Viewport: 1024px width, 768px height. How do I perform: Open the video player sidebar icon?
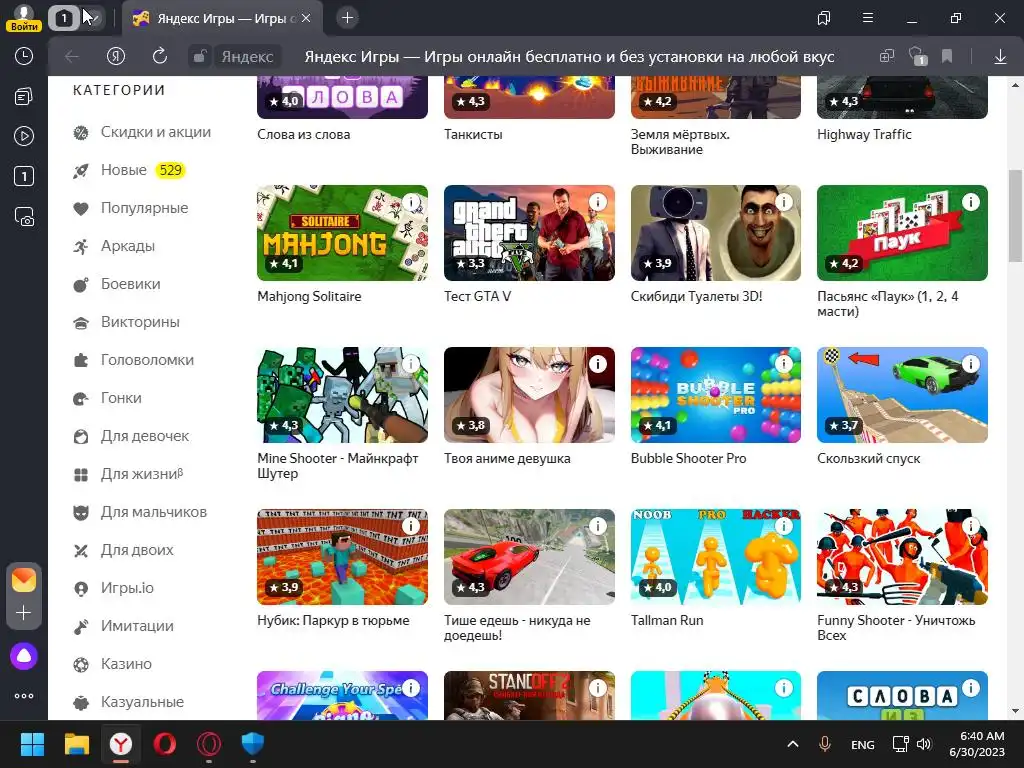click(24, 136)
